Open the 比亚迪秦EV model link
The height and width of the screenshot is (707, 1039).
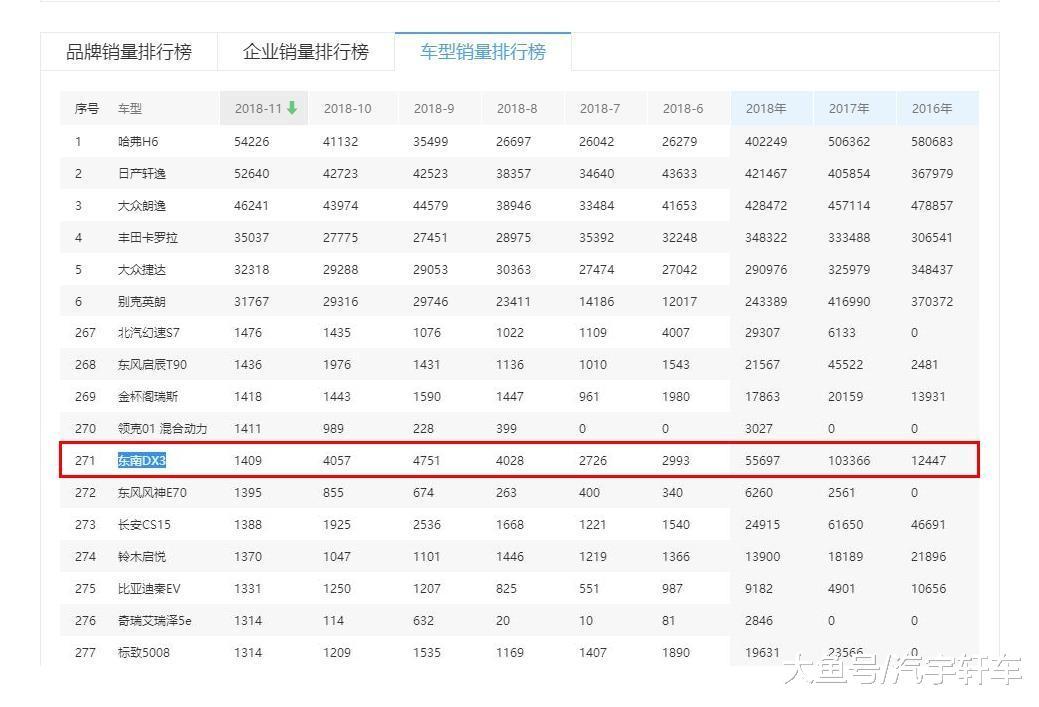tap(149, 589)
